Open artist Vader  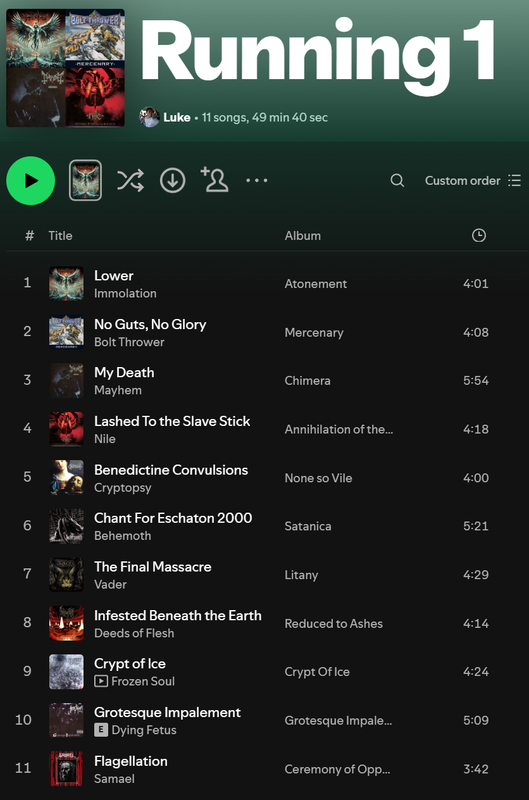pyautogui.click(x=110, y=585)
